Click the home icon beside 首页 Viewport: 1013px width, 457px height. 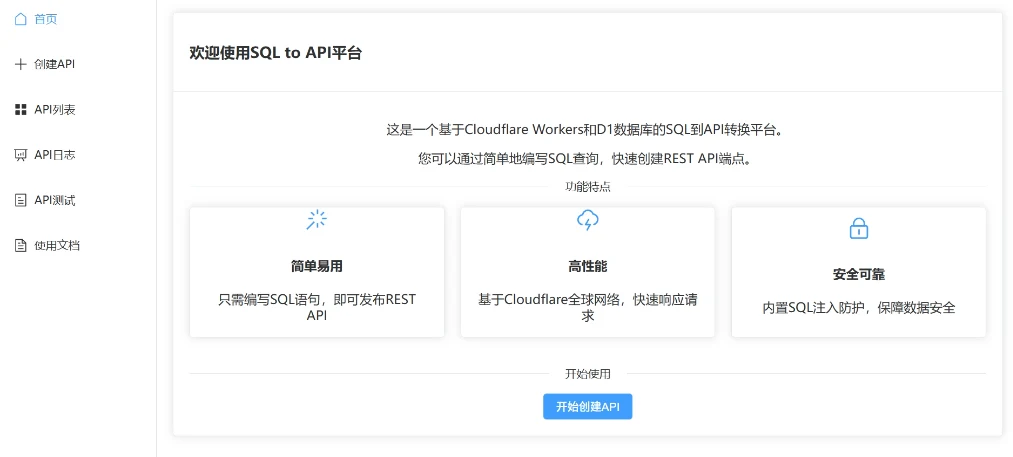click(21, 19)
